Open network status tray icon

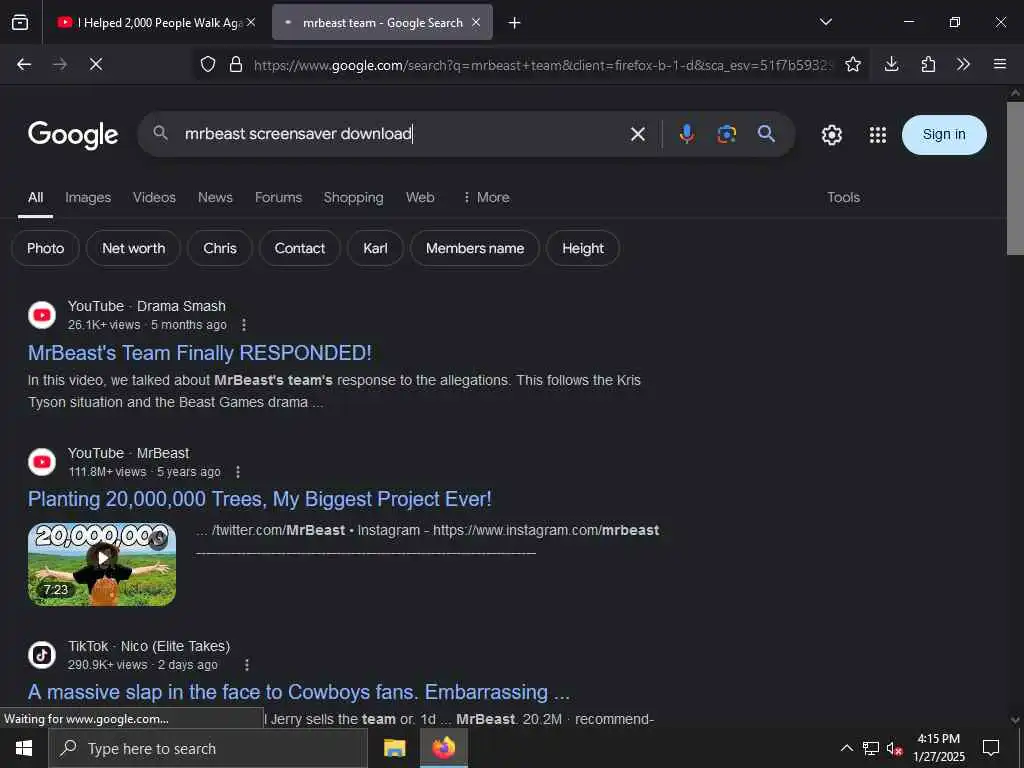point(871,748)
